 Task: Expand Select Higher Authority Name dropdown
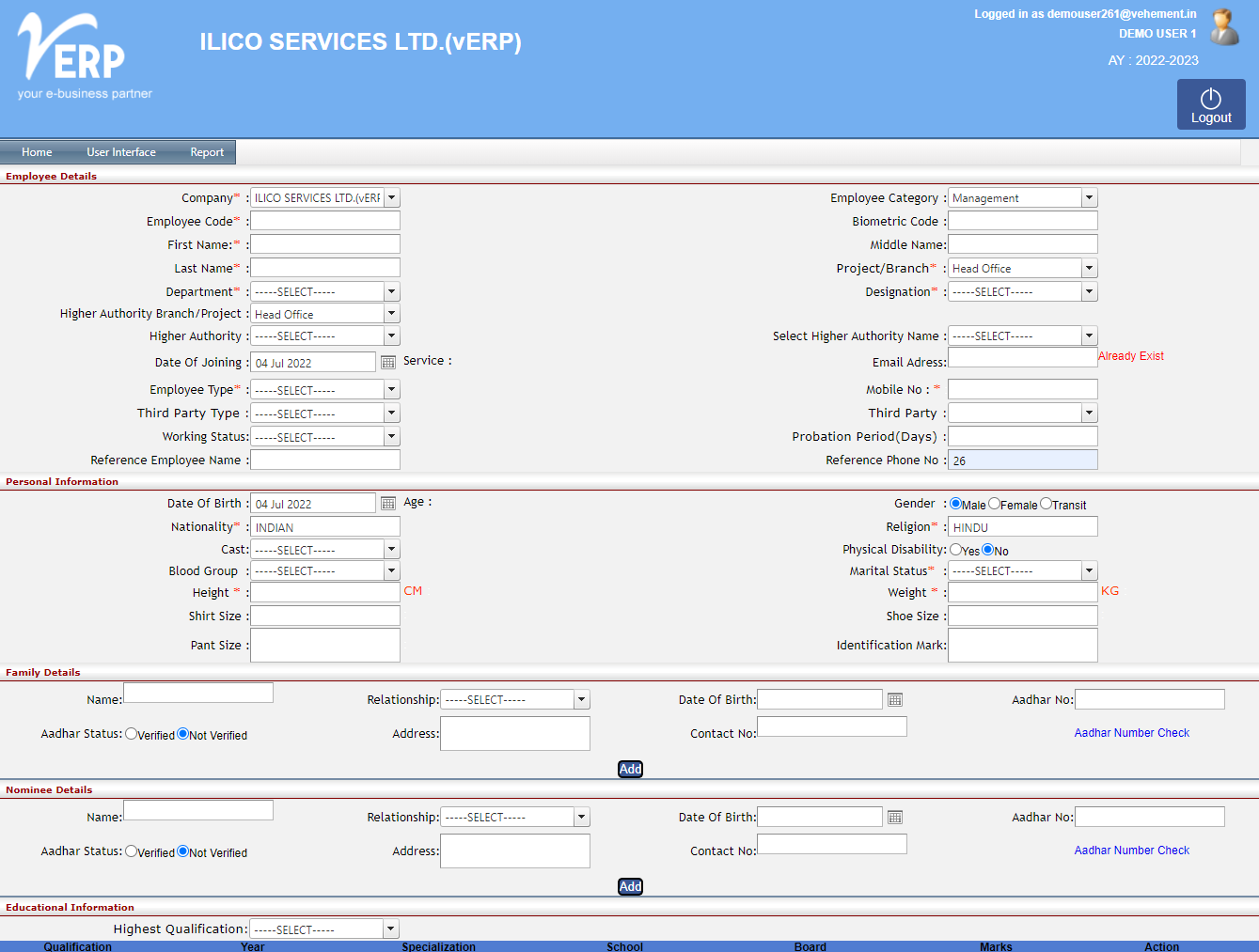[1023, 336]
